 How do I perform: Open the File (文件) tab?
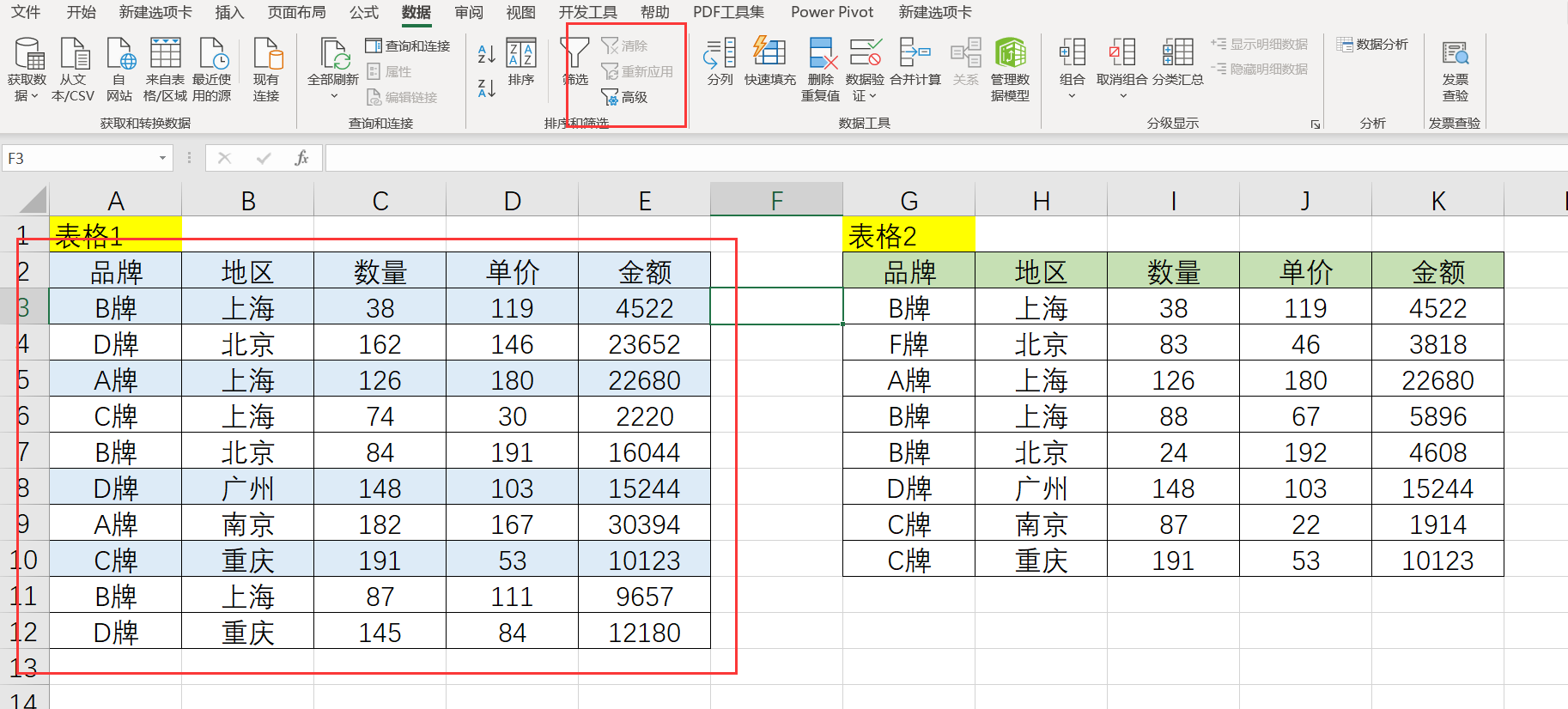(26, 12)
